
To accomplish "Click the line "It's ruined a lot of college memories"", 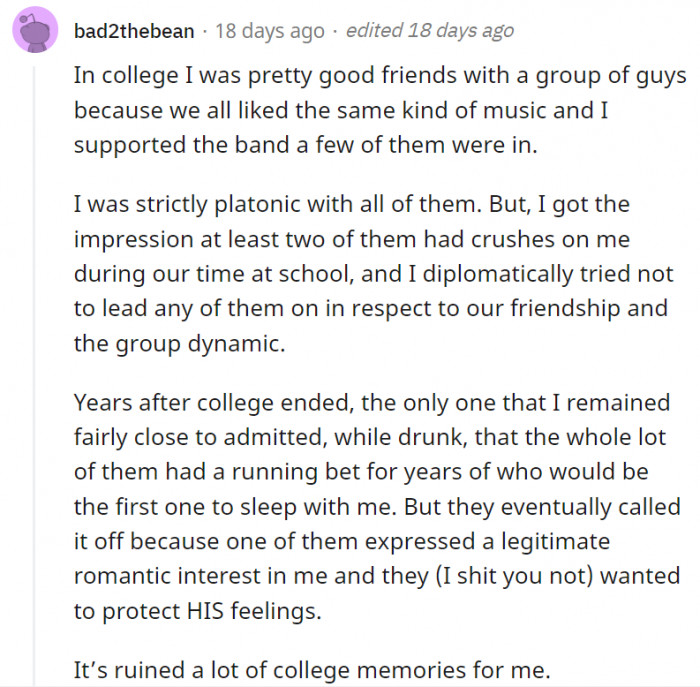I will click(x=312, y=670).
